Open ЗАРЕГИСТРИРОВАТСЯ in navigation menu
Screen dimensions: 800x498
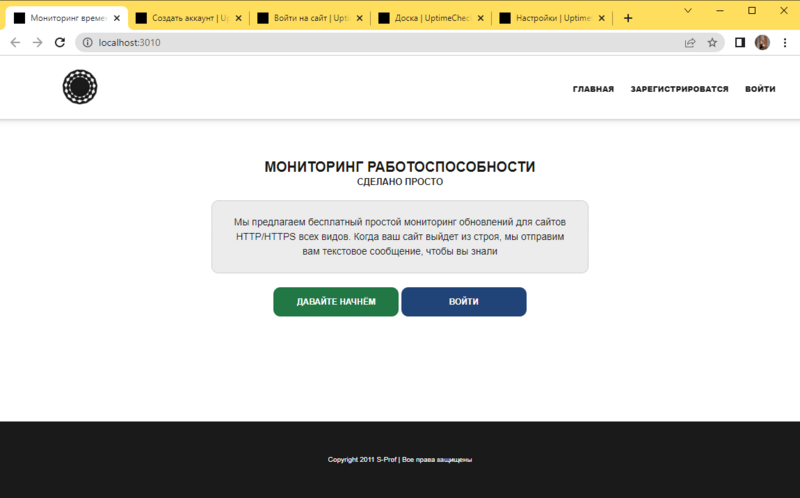click(x=680, y=89)
